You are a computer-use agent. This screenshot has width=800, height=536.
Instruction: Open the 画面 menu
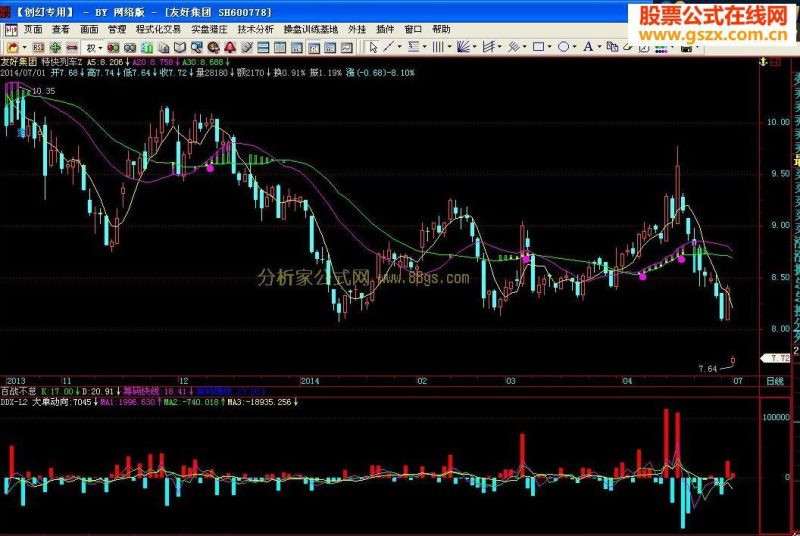(89, 30)
